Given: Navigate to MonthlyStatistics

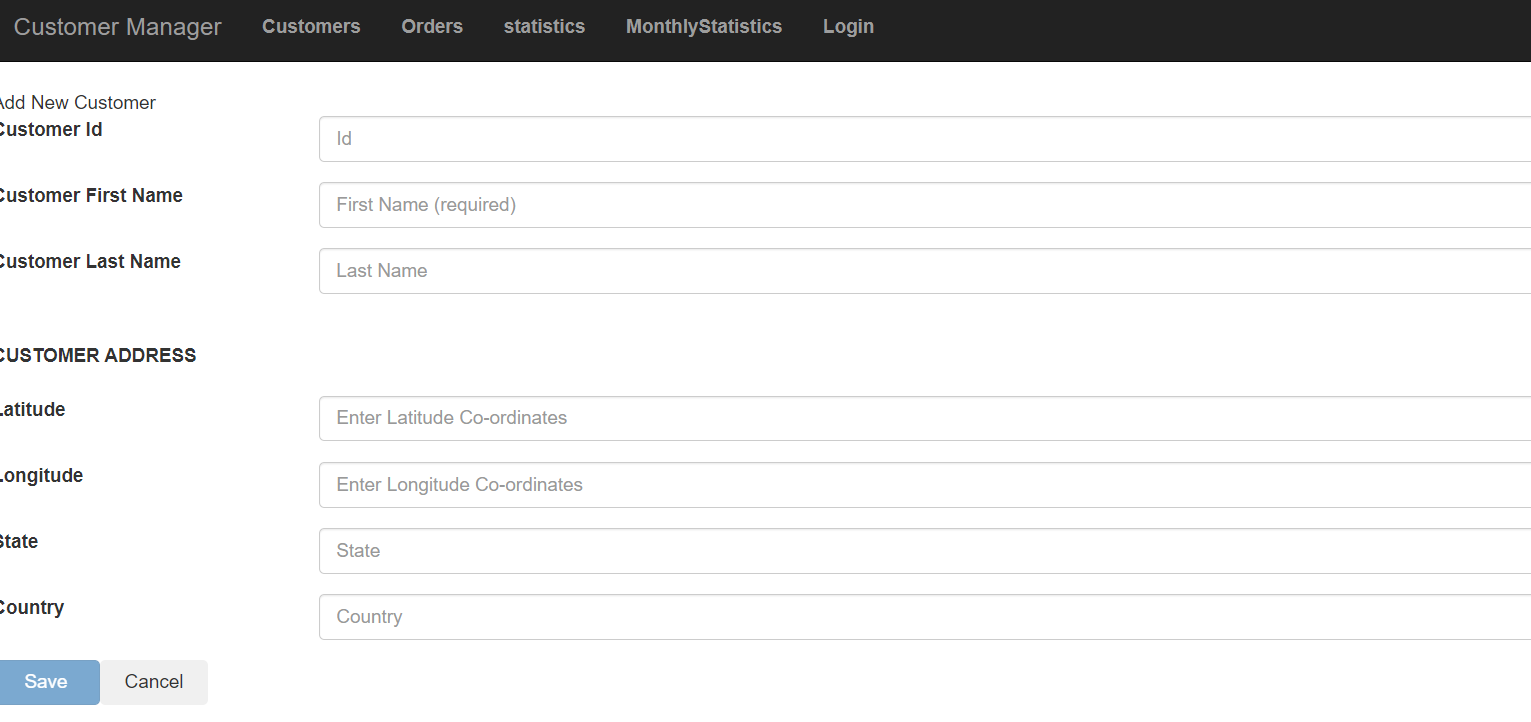Looking at the screenshot, I should 704,27.
